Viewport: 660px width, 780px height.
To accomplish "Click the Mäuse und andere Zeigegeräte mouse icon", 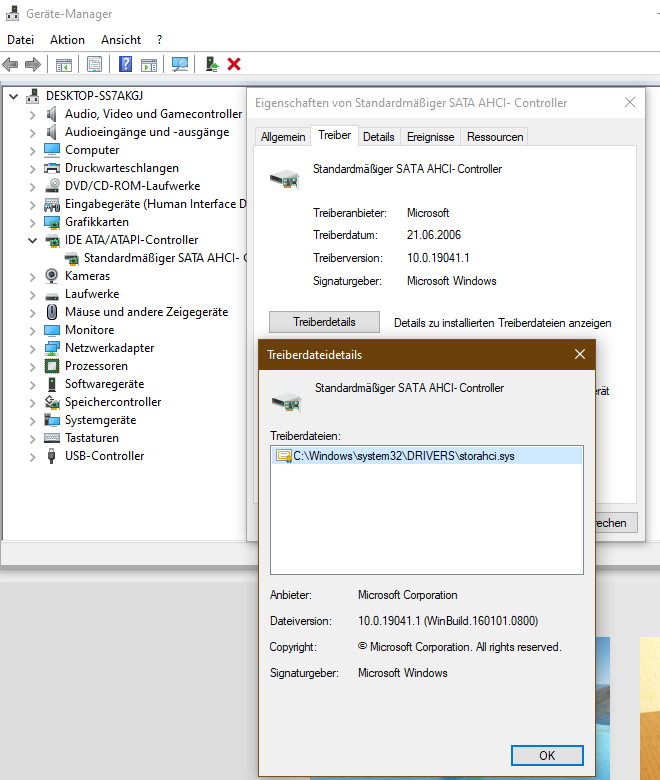I will (52, 312).
